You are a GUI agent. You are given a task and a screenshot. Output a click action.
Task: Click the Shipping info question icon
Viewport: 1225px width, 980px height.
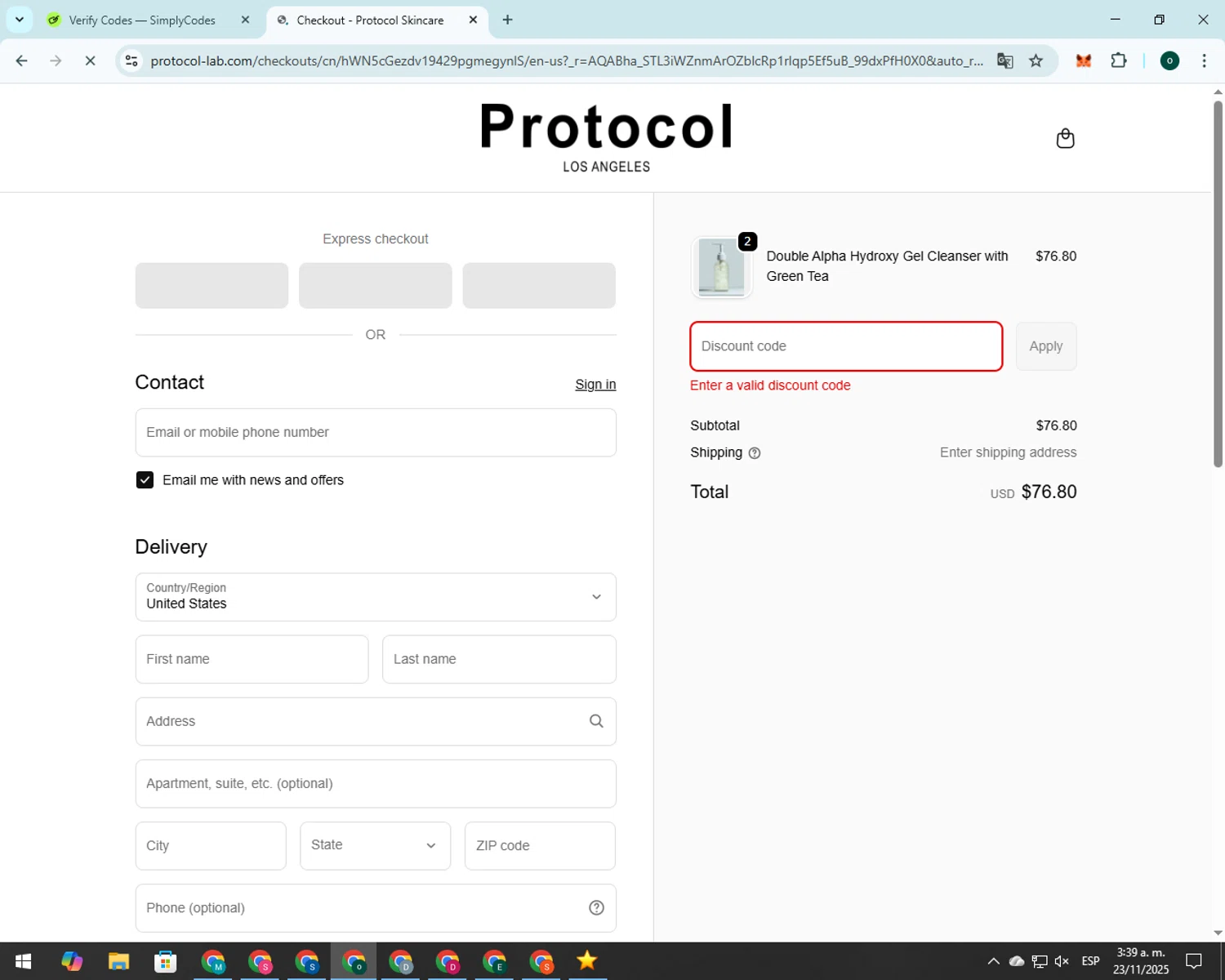pyautogui.click(x=755, y=453)
